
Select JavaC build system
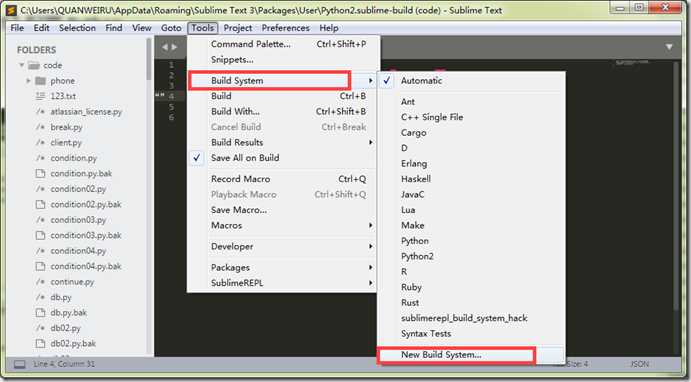point(472,194)
